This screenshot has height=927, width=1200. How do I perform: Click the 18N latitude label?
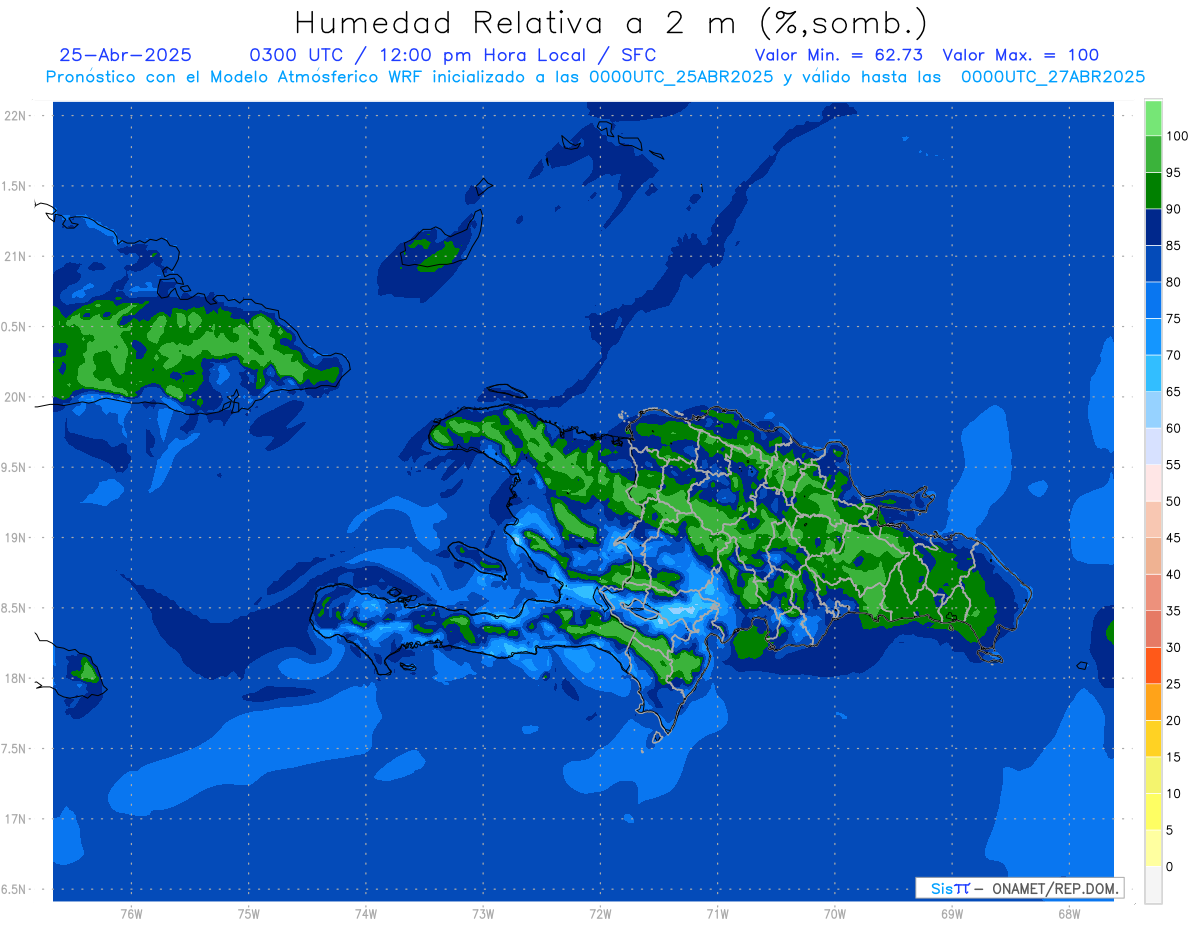[x=14, y=678]
